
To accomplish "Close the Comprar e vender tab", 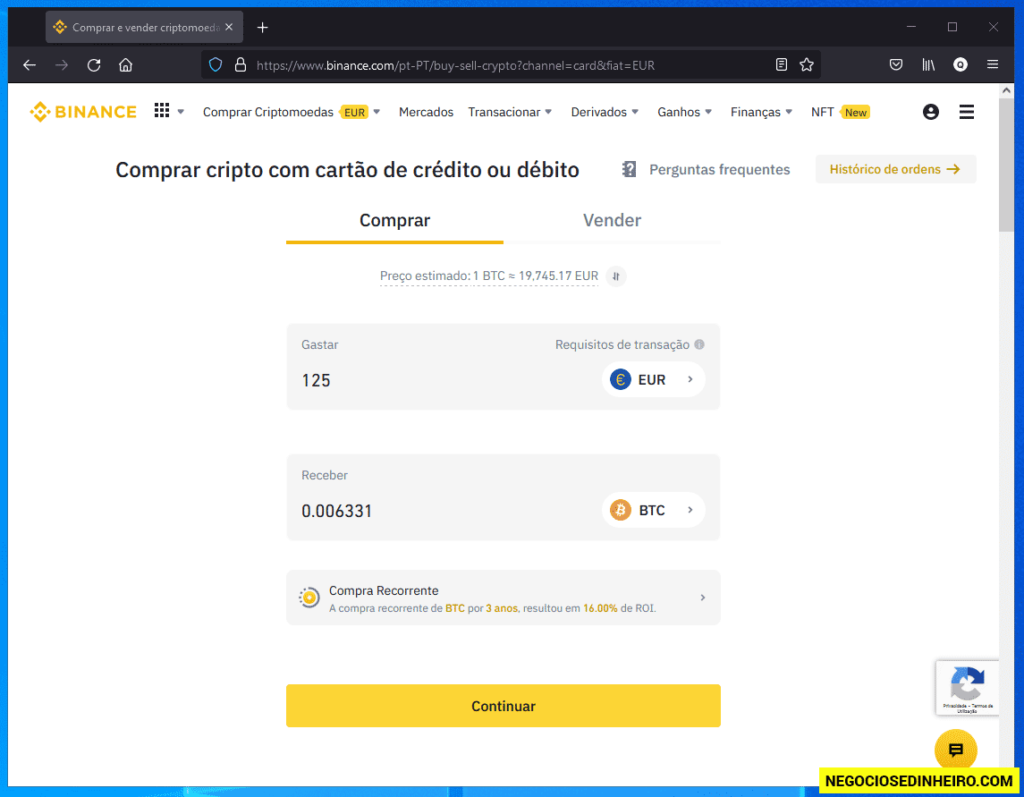I will pyautogui.click(x=229, y=27).
